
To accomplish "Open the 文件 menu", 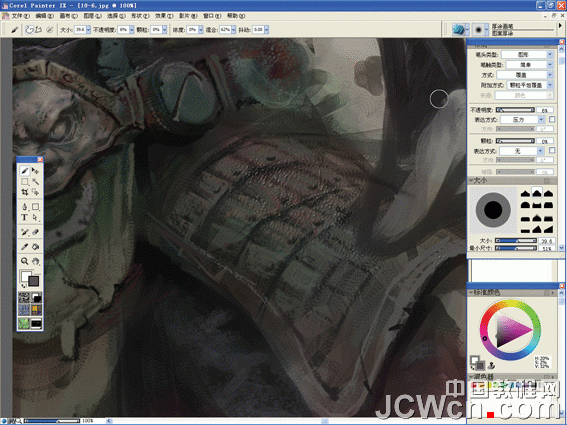I will [21, 16].
